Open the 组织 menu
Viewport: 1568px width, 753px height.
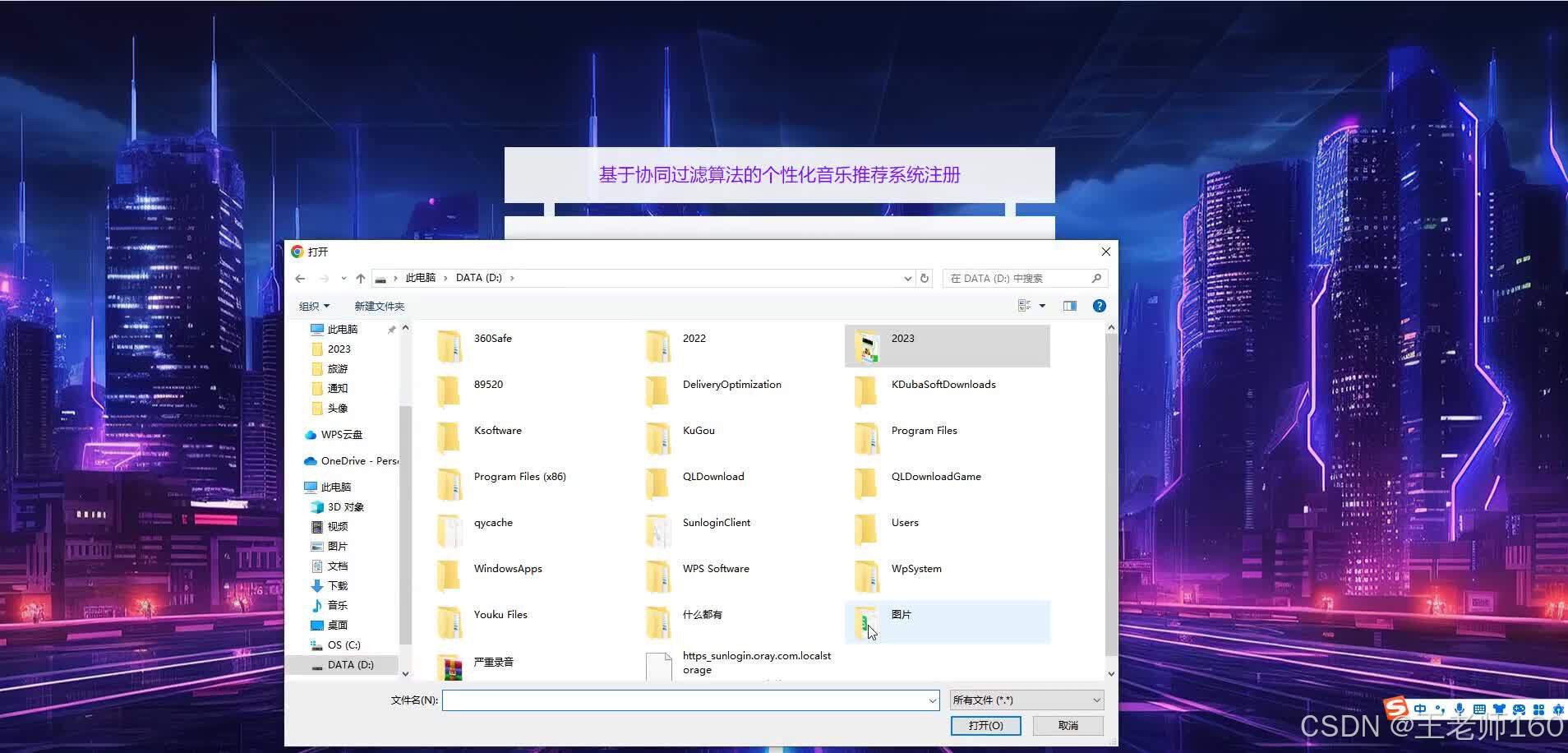point(314,306)
